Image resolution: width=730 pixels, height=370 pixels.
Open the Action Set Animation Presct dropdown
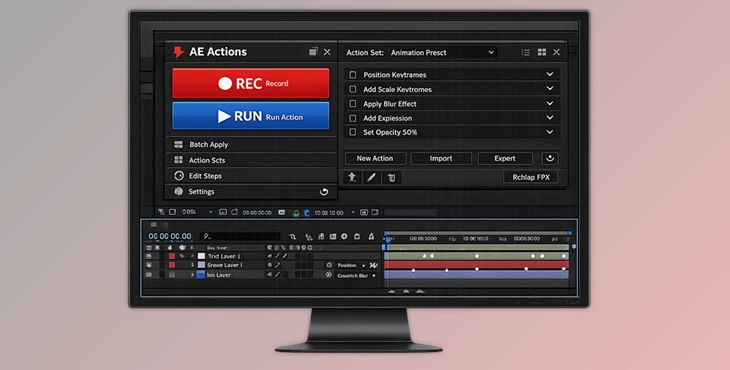442,53
